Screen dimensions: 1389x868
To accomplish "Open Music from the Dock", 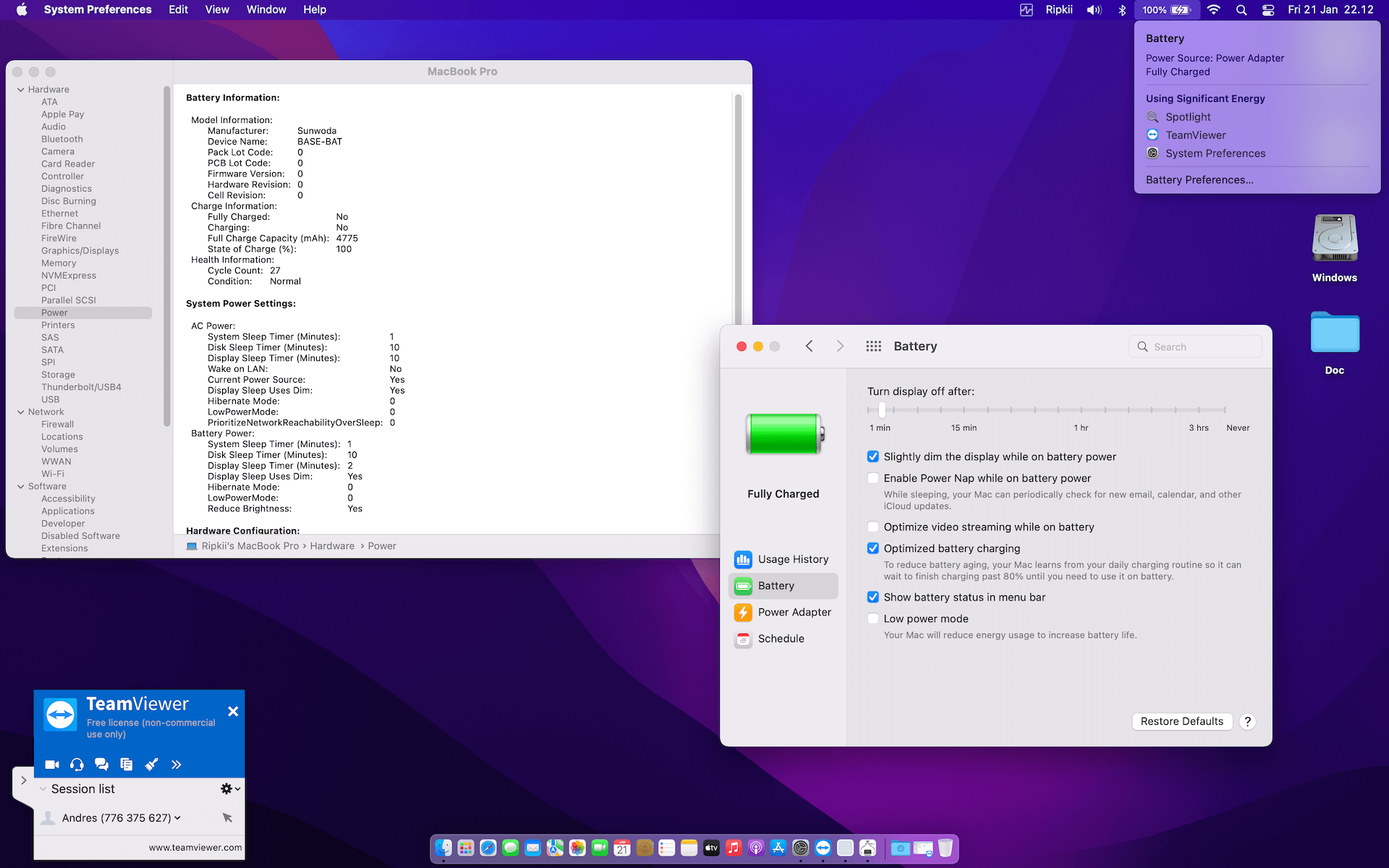I will 734,848.
